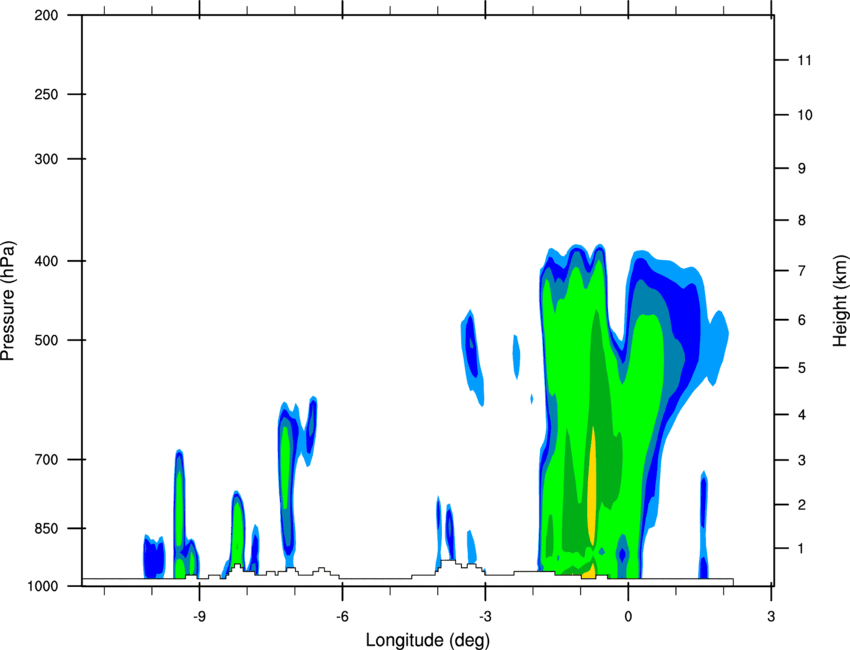The width and height of the screenshot is (850, 650).
Task: Click the tall yellow contour core
Action: (592, 486)
